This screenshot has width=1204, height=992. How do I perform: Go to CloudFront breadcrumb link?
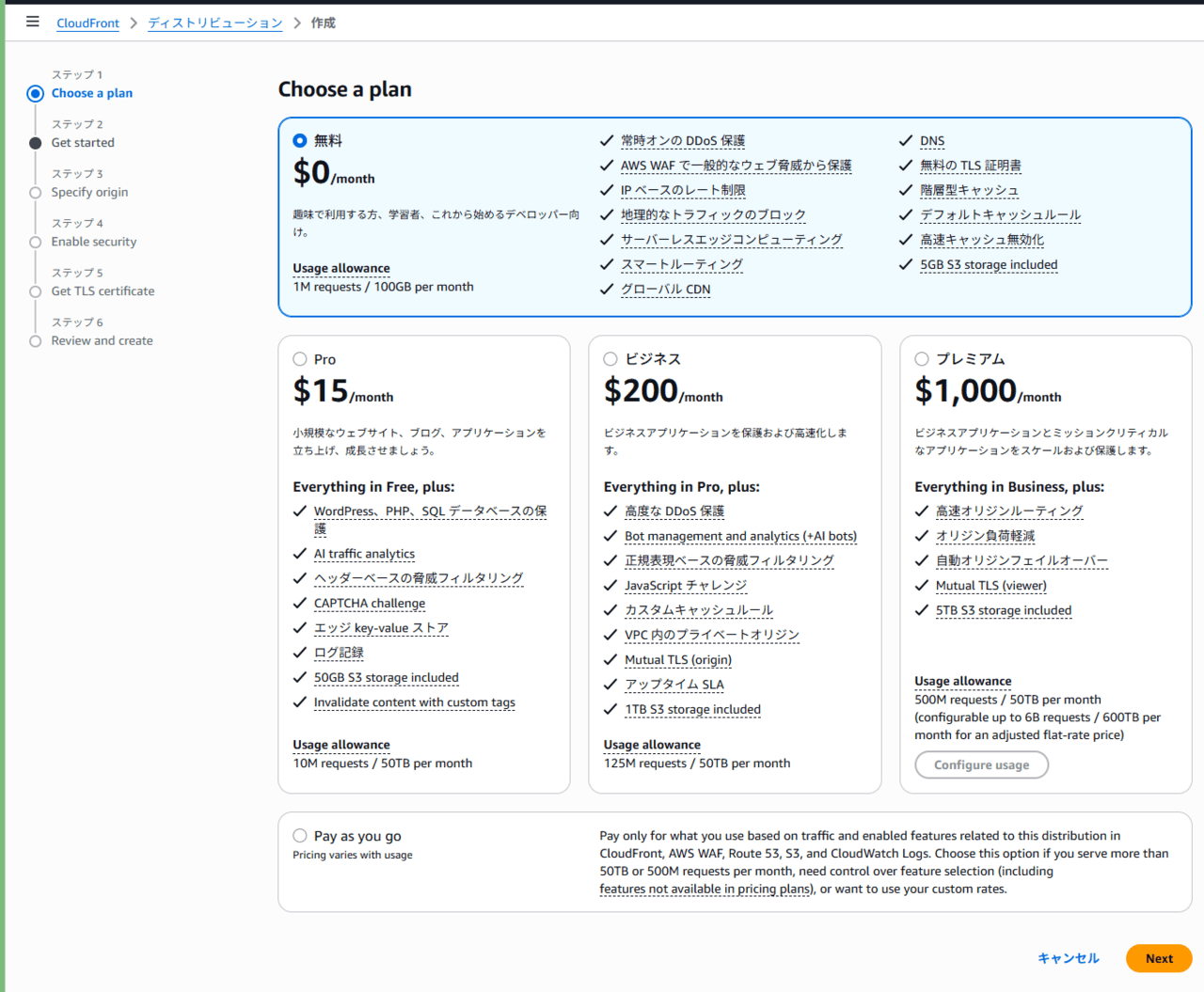tap(87, 23)
